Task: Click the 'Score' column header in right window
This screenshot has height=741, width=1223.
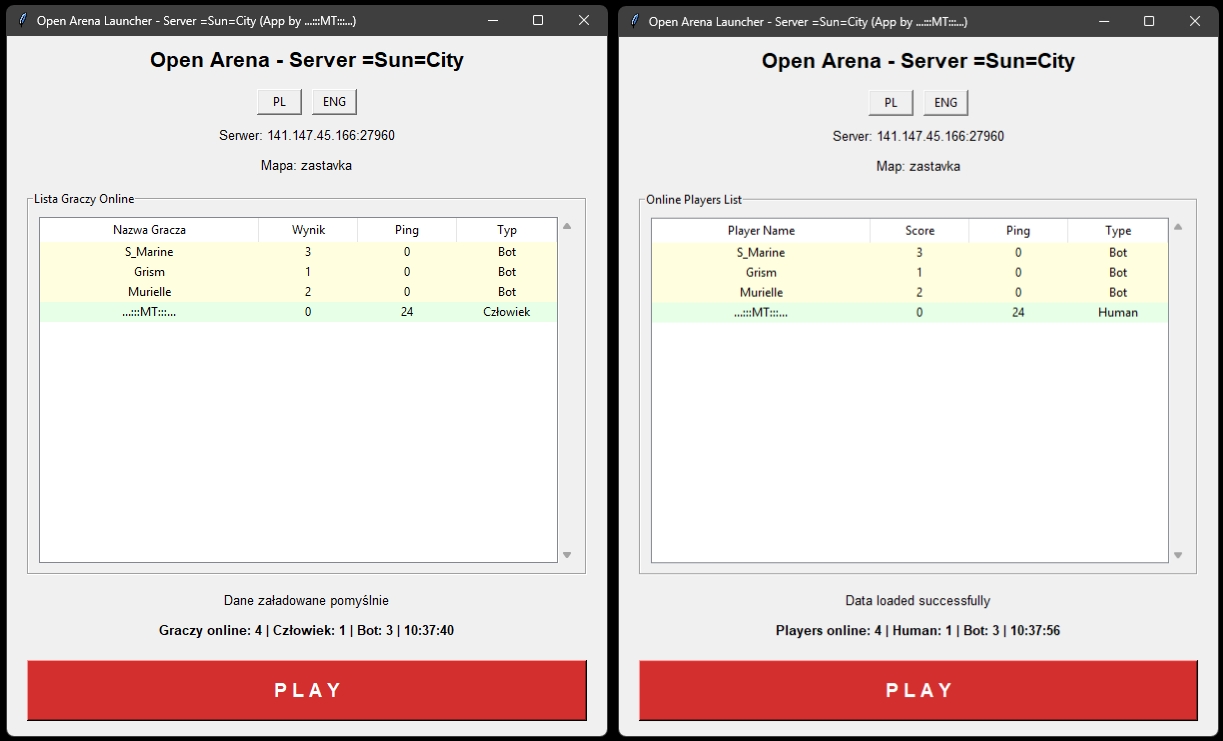Action: tap(919, 231)
